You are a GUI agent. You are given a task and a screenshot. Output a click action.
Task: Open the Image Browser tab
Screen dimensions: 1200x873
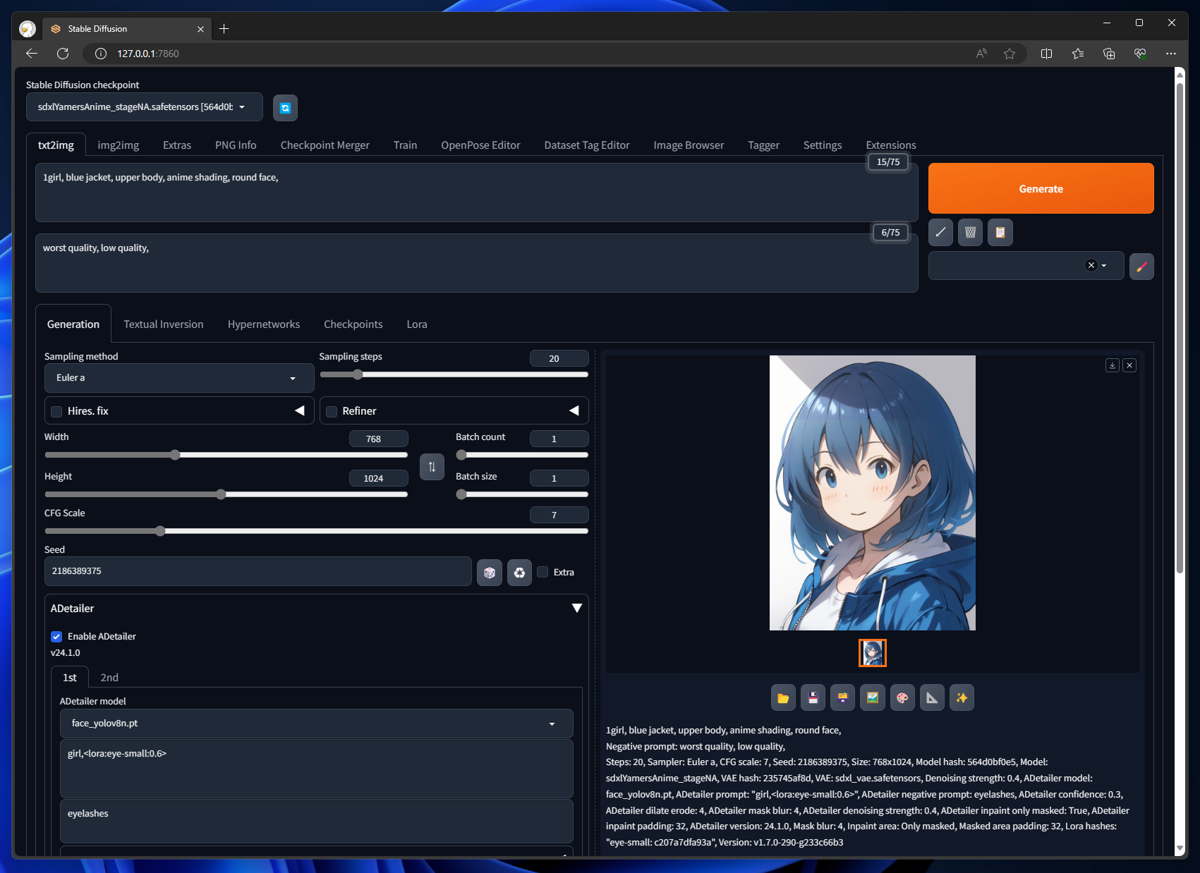689,145
